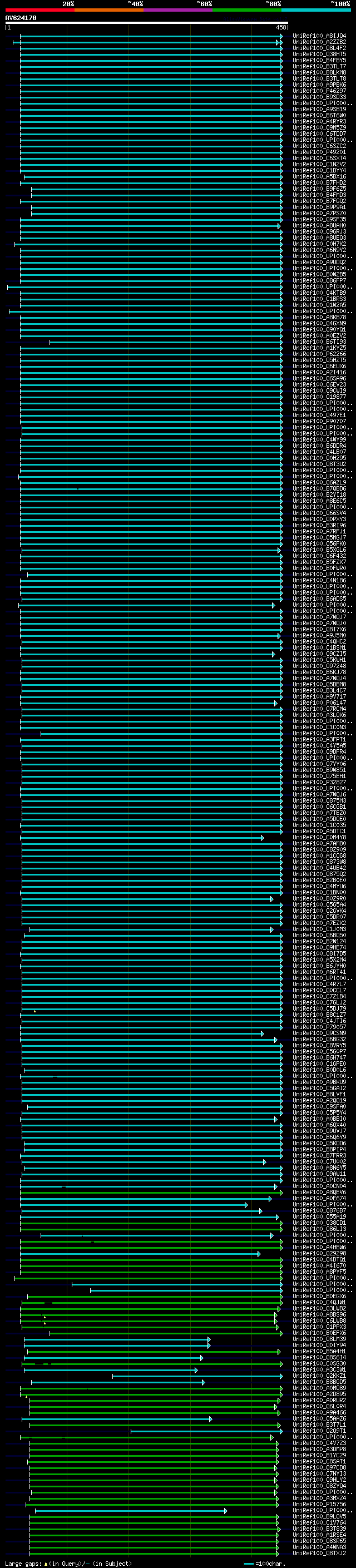Select hit label UniRef100_Q5AAZ6

[x=319, y=1418]
